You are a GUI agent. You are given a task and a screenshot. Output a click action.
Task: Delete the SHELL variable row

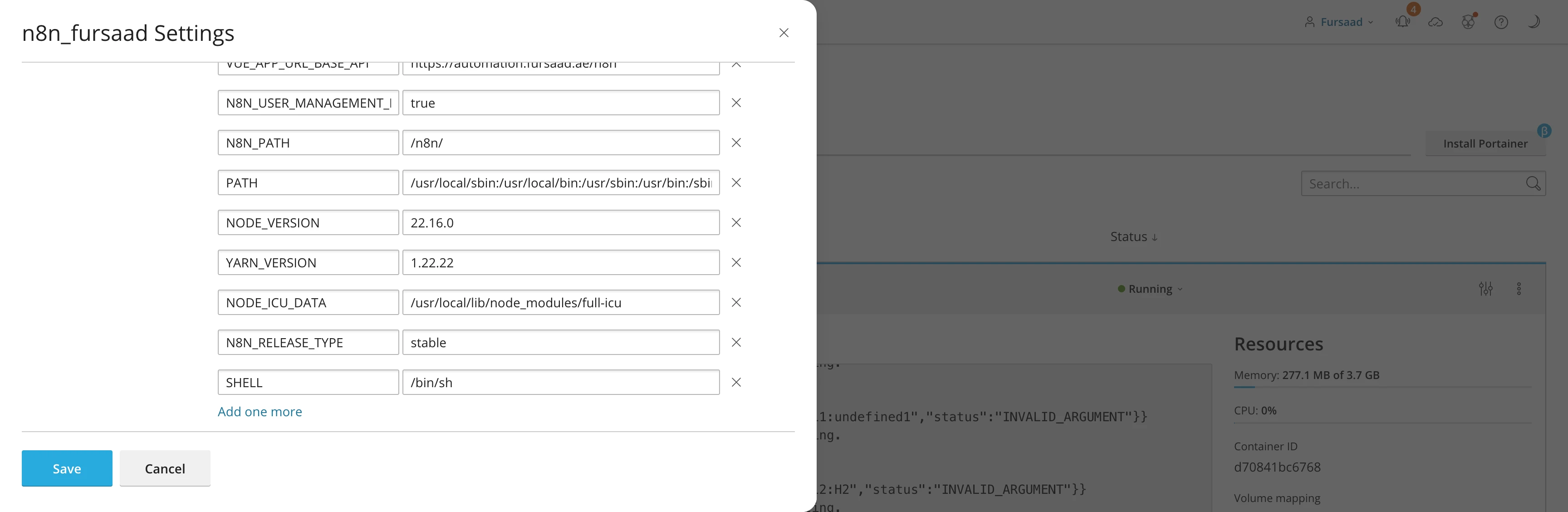click(x=736, y=382)
